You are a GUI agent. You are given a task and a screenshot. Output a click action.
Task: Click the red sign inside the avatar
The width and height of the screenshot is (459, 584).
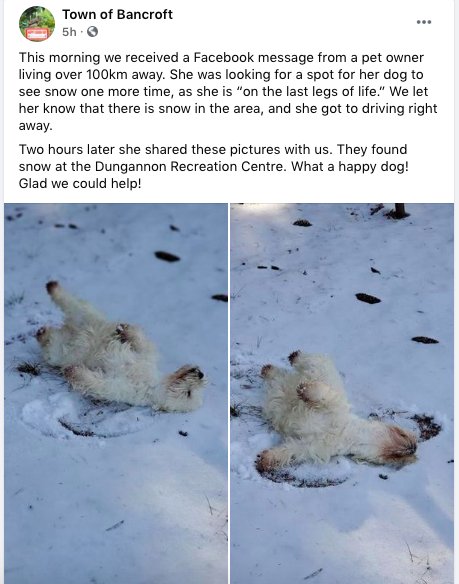(37, 34)
